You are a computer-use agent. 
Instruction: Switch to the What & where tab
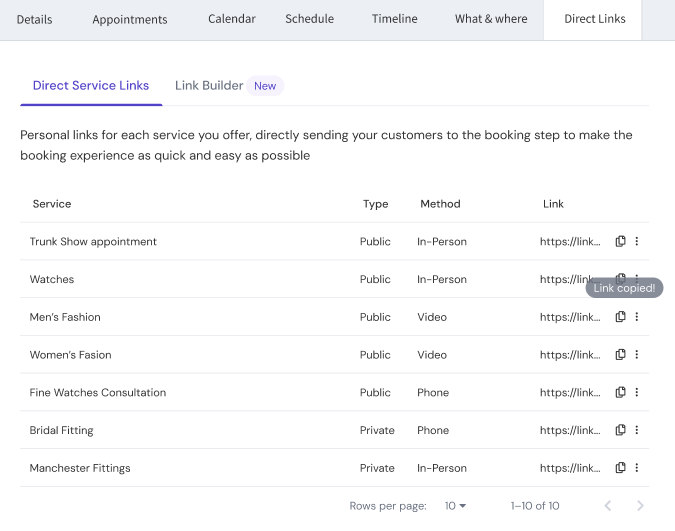(x=491, y=19)
